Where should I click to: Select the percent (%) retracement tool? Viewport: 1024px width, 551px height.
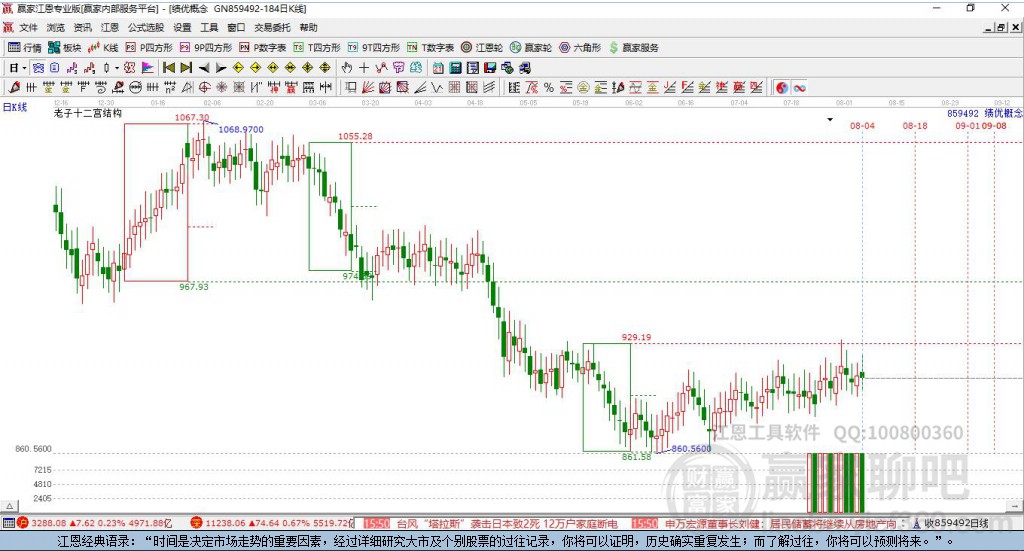pyautogui.click(x=549, y=87)
